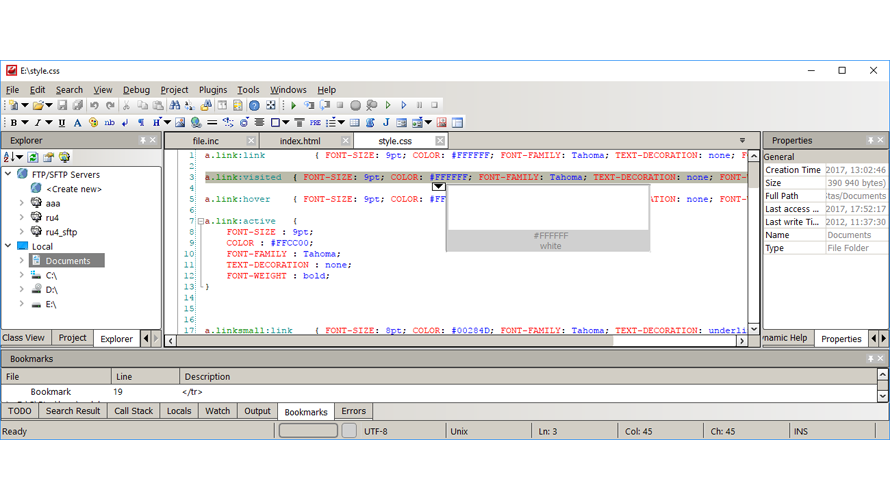Collapse the FTP/SFTP Servers tree node
890x500 pixels.
point(8,174)
